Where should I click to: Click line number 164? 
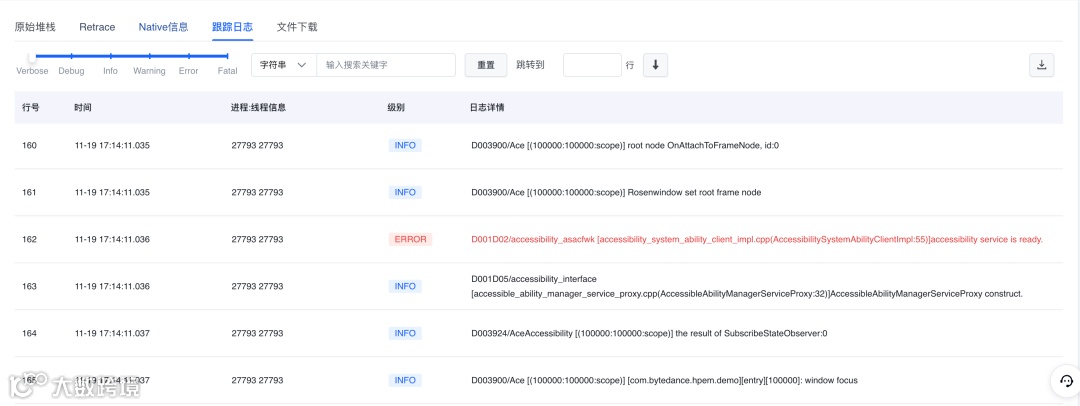(29, 333)
